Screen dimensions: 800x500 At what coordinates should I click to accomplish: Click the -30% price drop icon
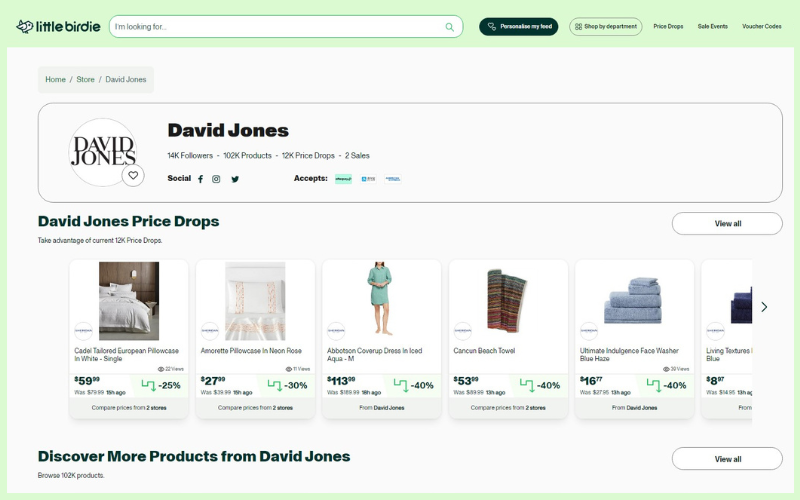[x=274, y=385]
